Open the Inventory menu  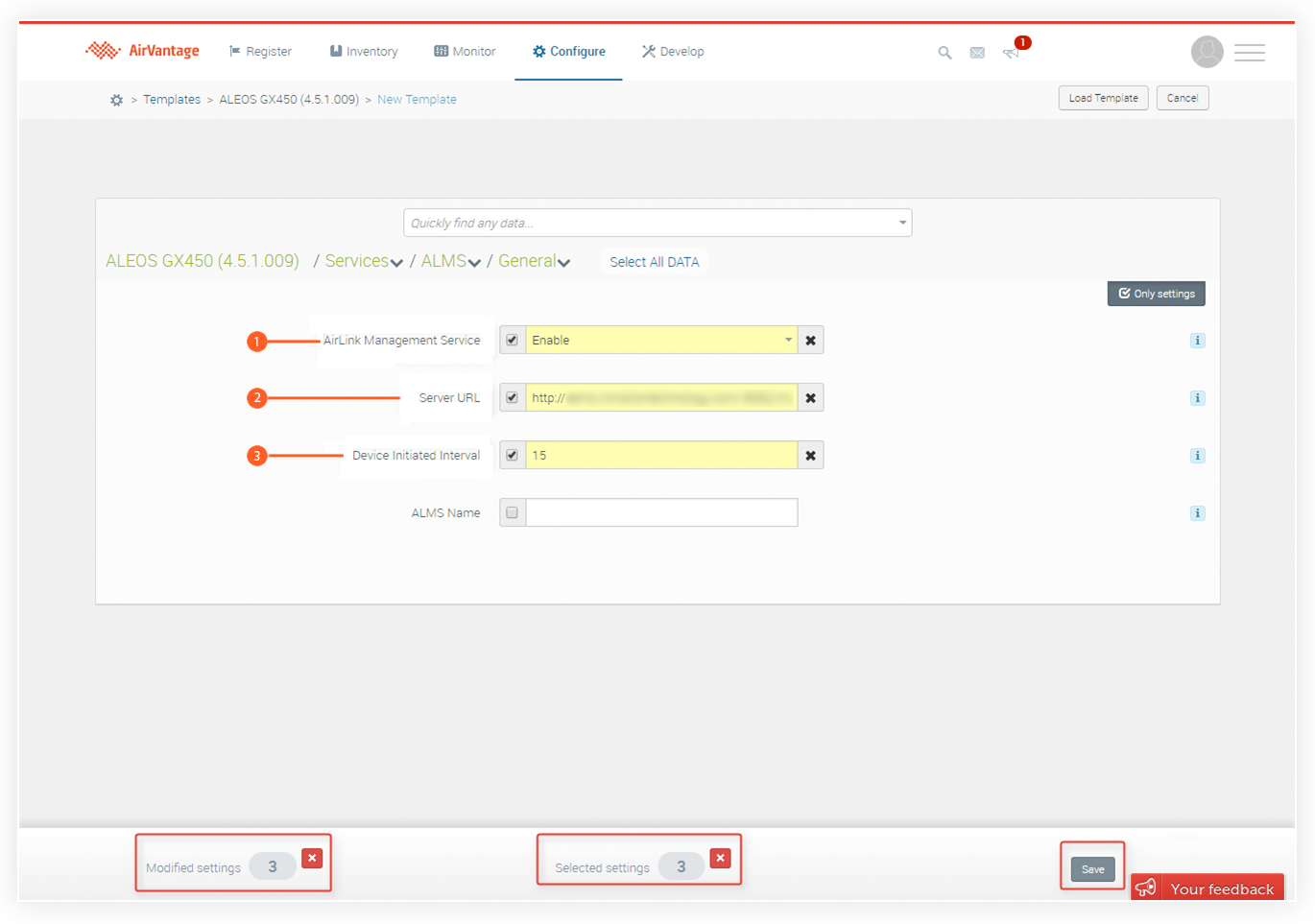364,52
